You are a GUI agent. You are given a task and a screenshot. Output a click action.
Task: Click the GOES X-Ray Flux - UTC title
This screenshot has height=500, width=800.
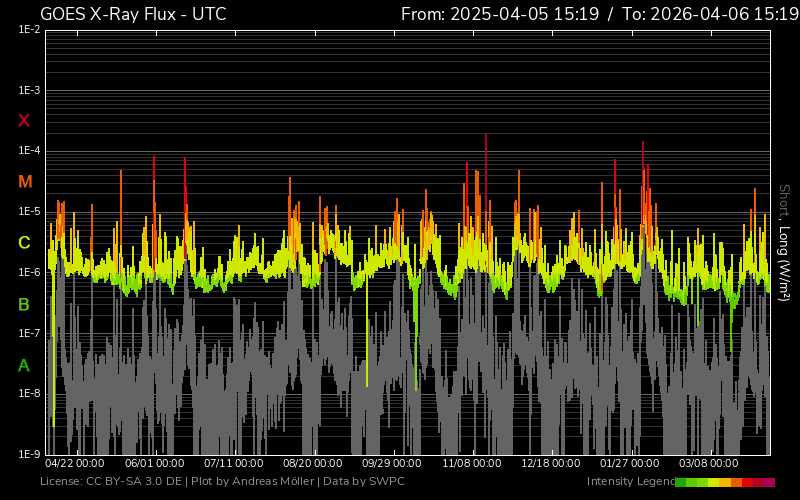tap(133, 14)
